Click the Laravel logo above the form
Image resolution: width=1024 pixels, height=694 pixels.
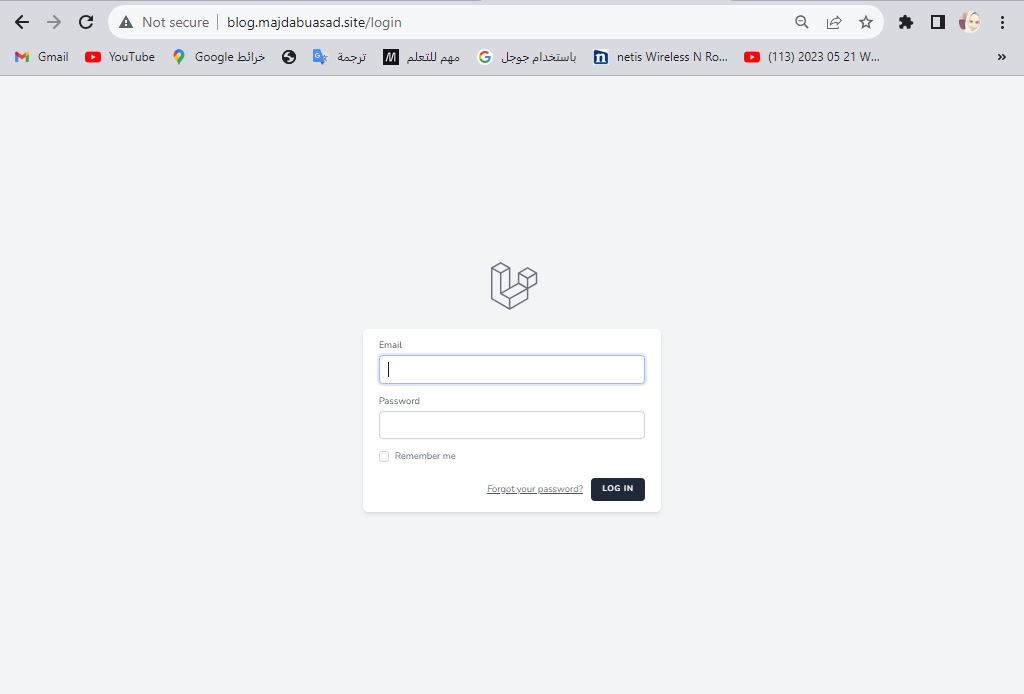tap(514, 285)
